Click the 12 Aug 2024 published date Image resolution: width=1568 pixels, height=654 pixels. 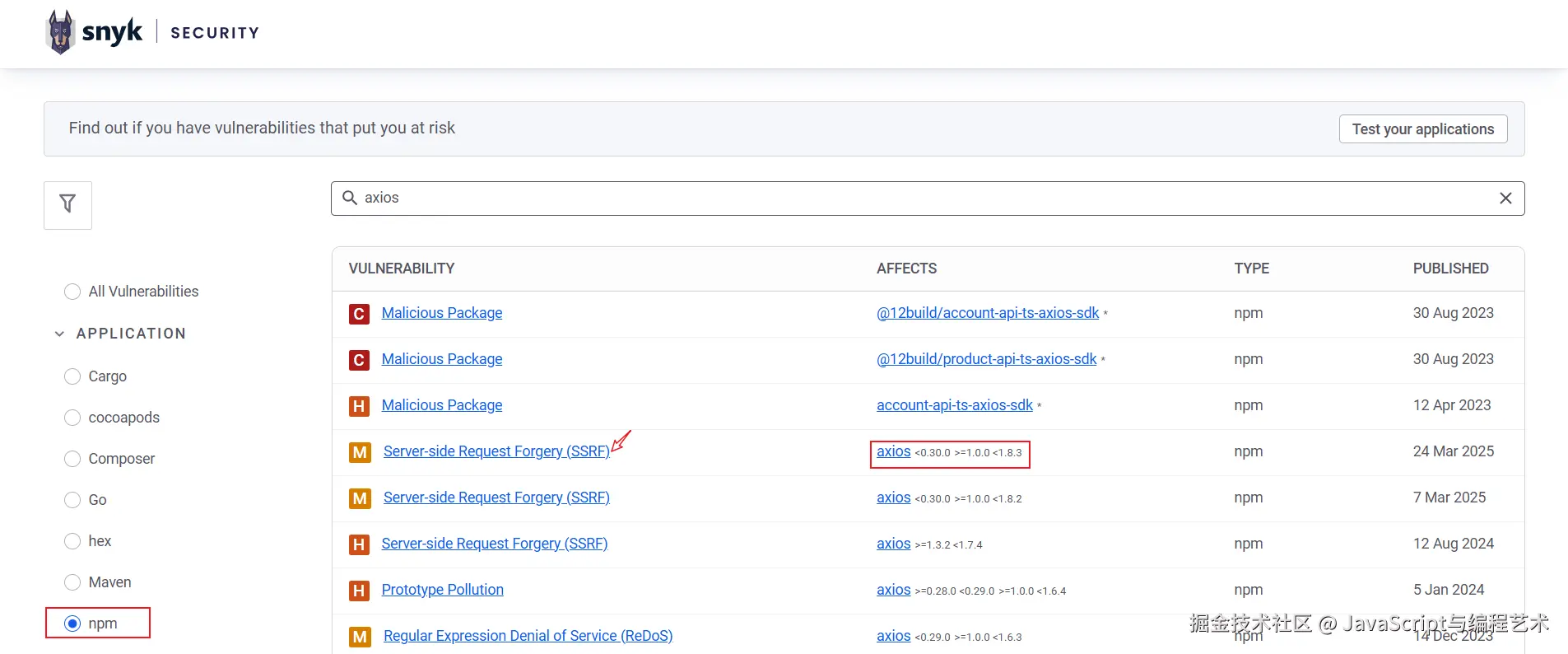[1454, 544]
